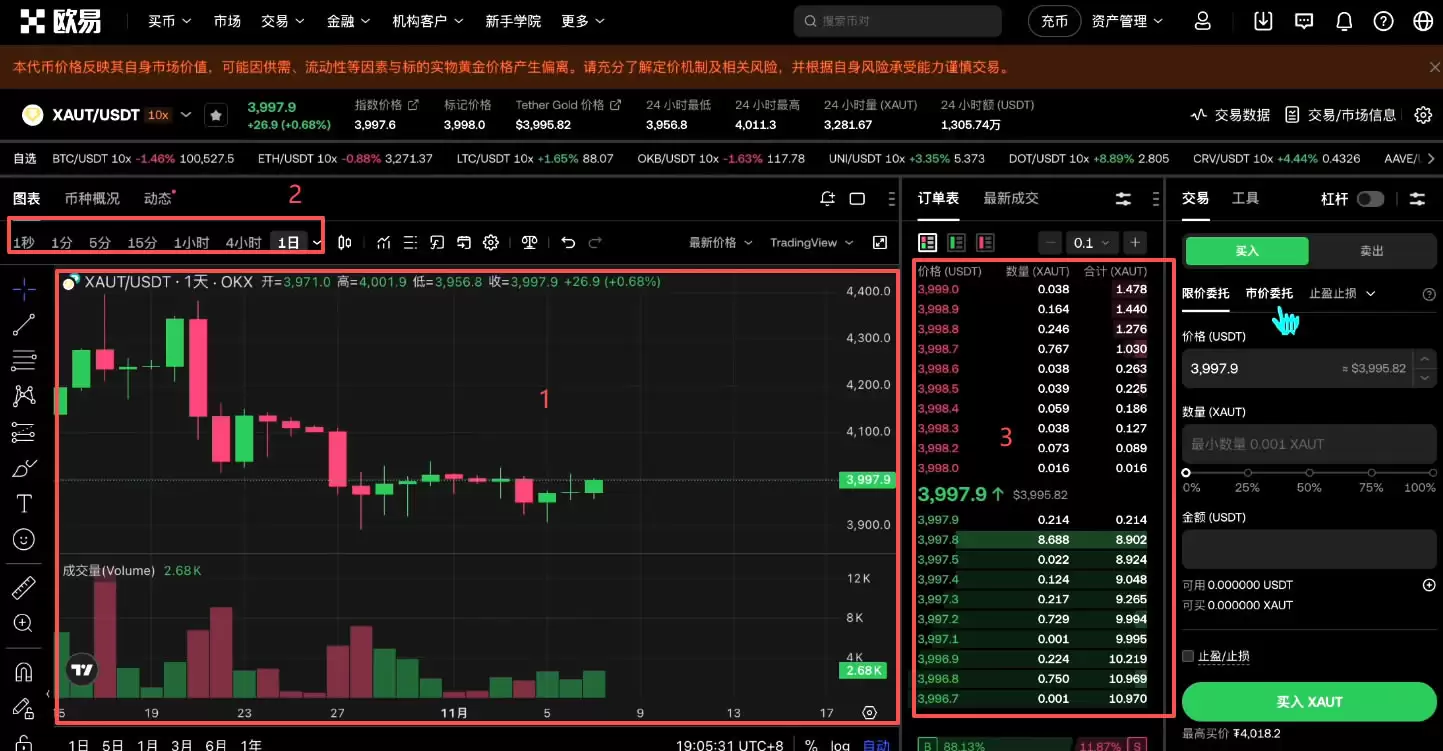
Task: Switch order book to sell-only view
Action: [983, 242]
